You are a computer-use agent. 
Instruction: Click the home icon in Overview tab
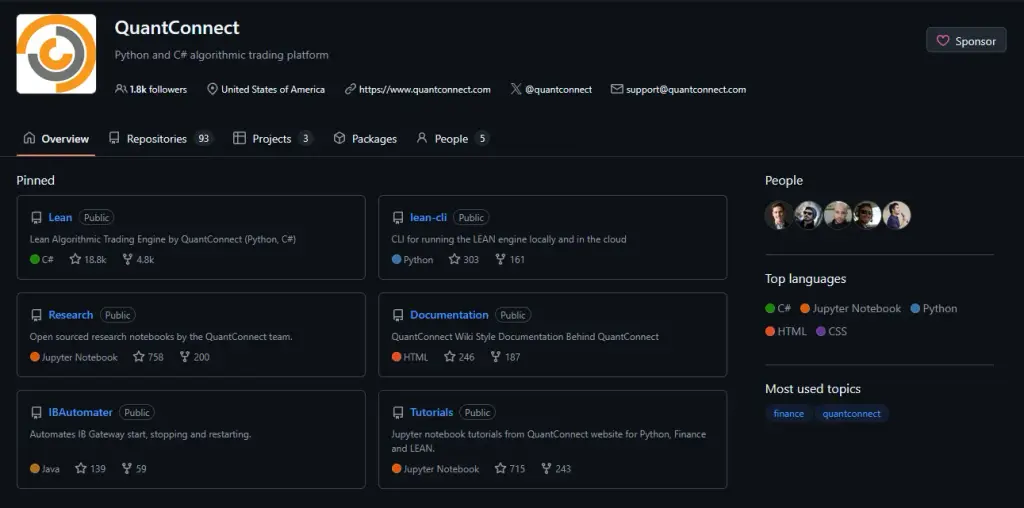(29, 138)
